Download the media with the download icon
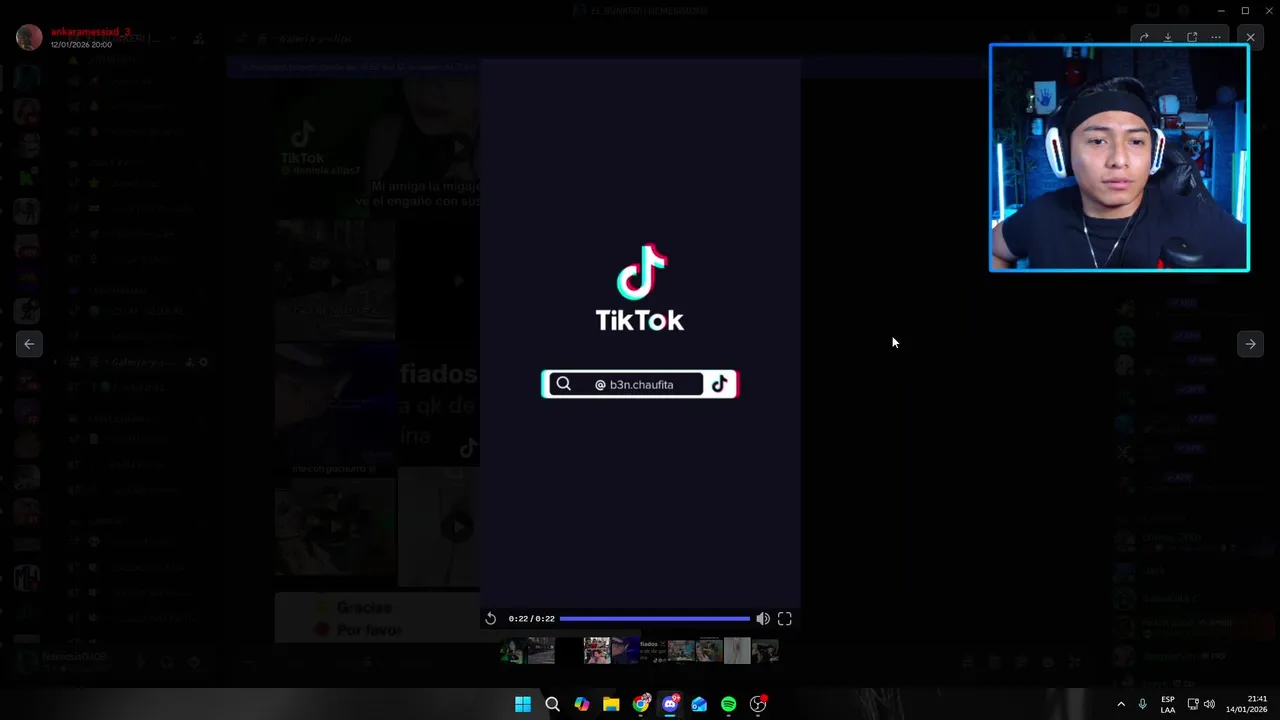 pos(1168,37)
